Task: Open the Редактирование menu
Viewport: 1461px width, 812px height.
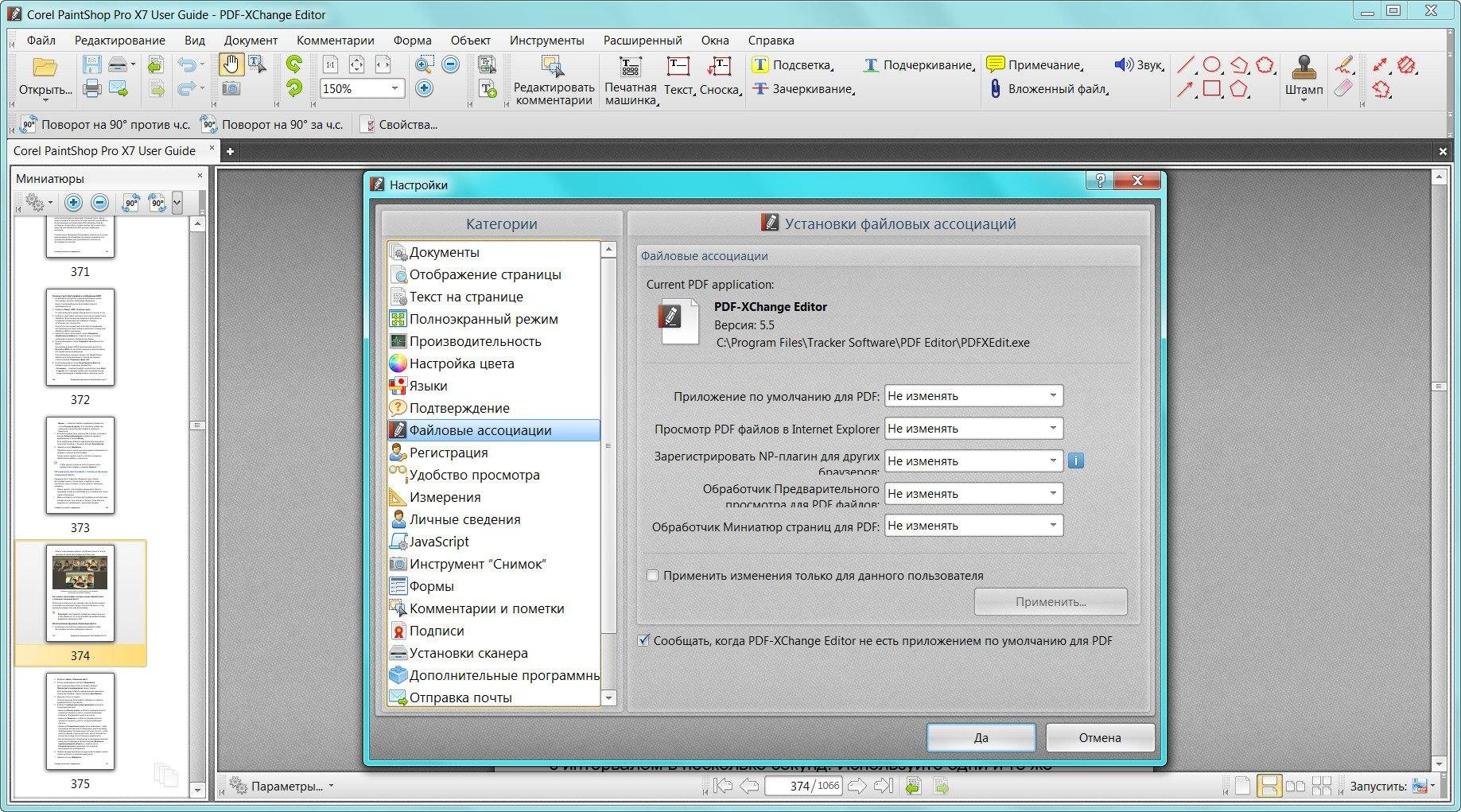Action: 120,40
